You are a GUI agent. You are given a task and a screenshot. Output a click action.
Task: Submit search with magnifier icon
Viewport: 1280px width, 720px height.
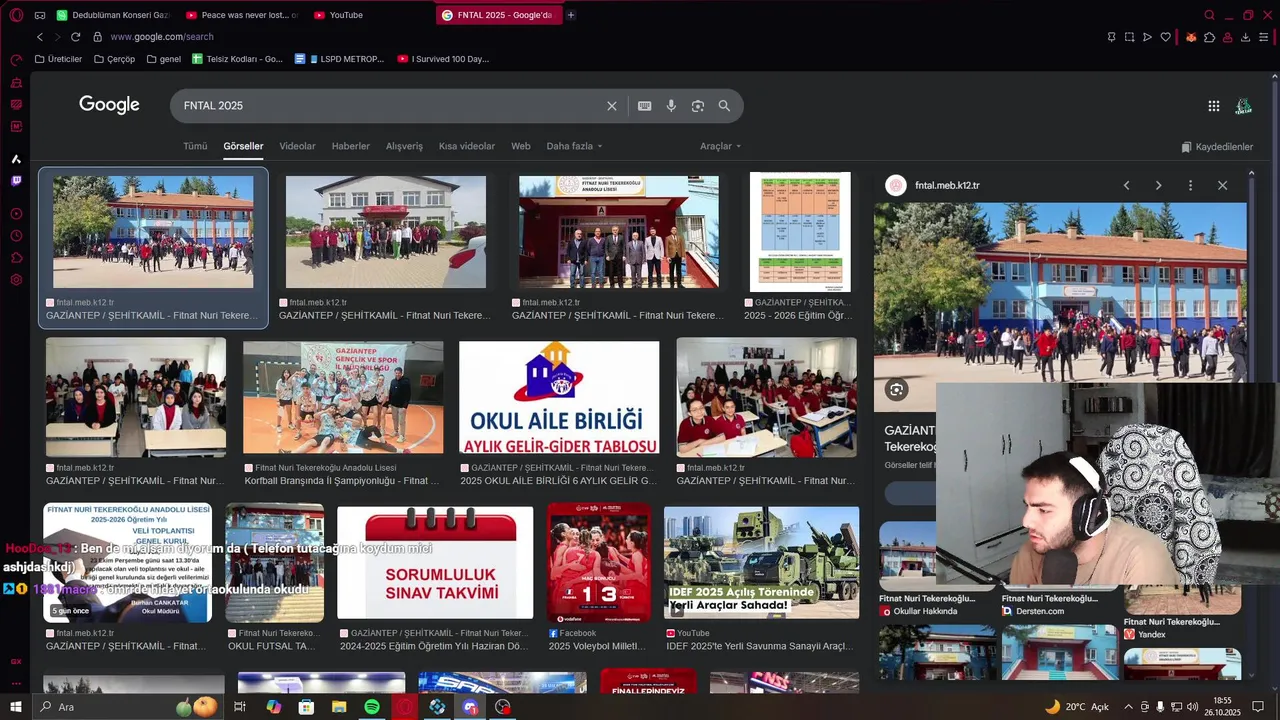[x=724, y=106]
